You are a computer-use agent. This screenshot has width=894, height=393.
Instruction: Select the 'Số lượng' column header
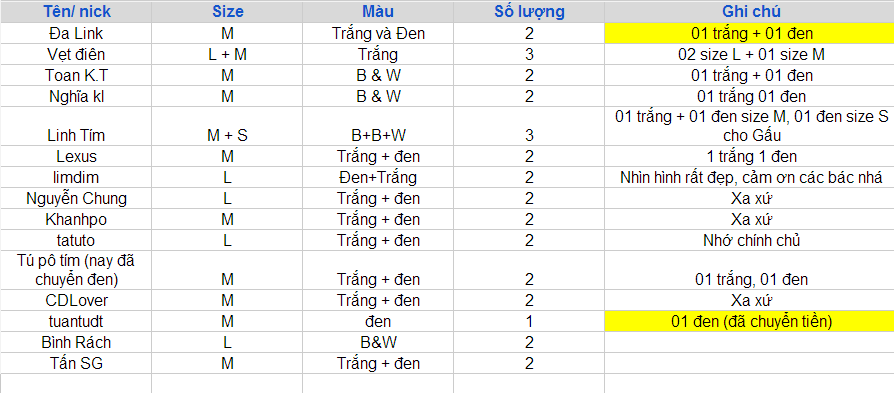pyautogui.click(x=530, y=11)
